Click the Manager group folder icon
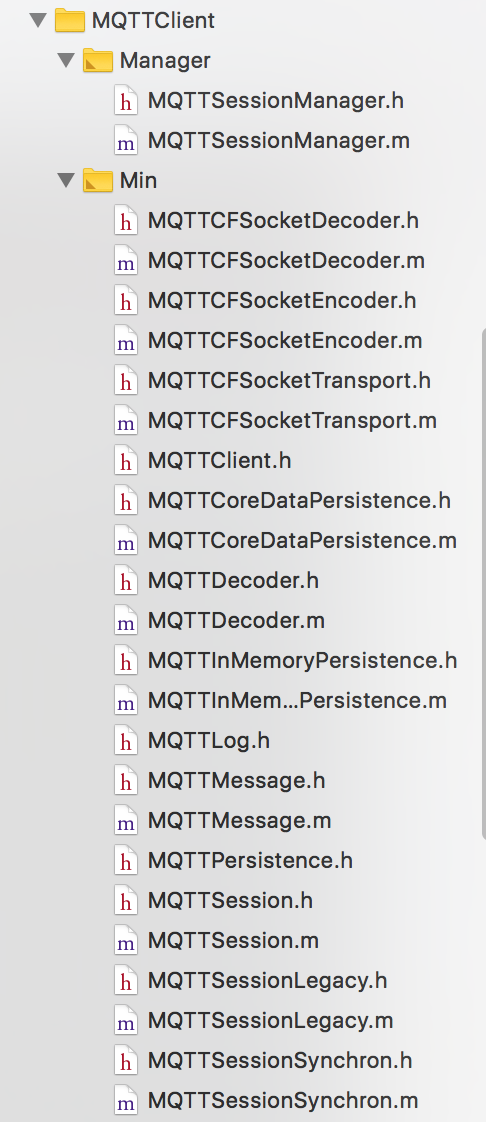This screenshot has width=486, height=1122. click(98, 60)
